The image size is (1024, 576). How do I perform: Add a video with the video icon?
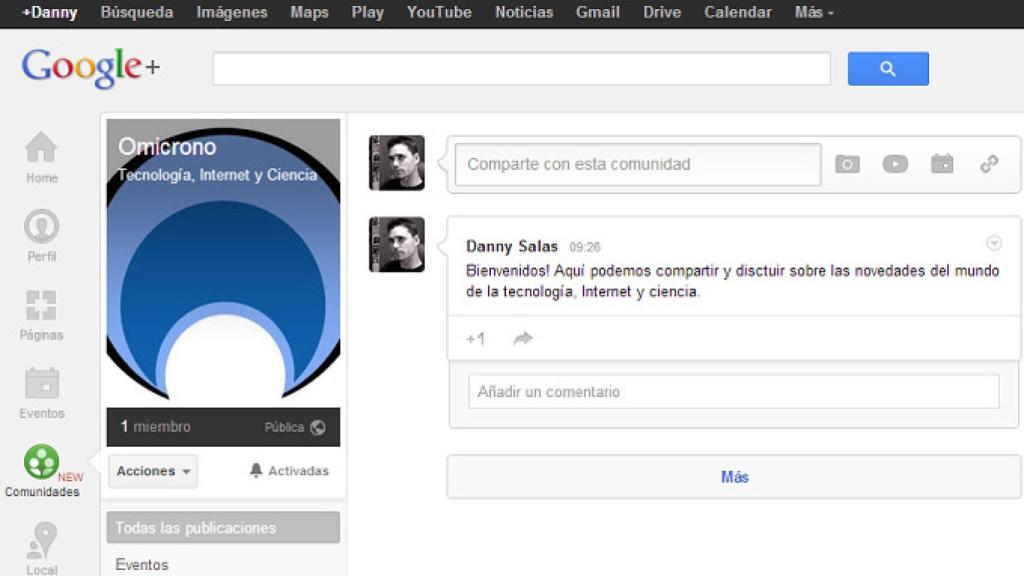(x=895, y=164)
